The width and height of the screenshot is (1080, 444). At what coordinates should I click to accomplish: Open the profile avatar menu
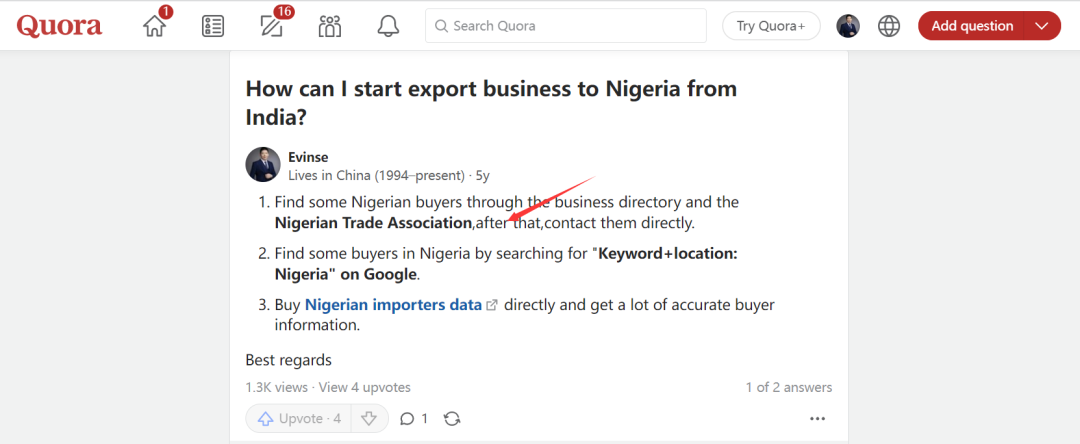coord(848,26)
